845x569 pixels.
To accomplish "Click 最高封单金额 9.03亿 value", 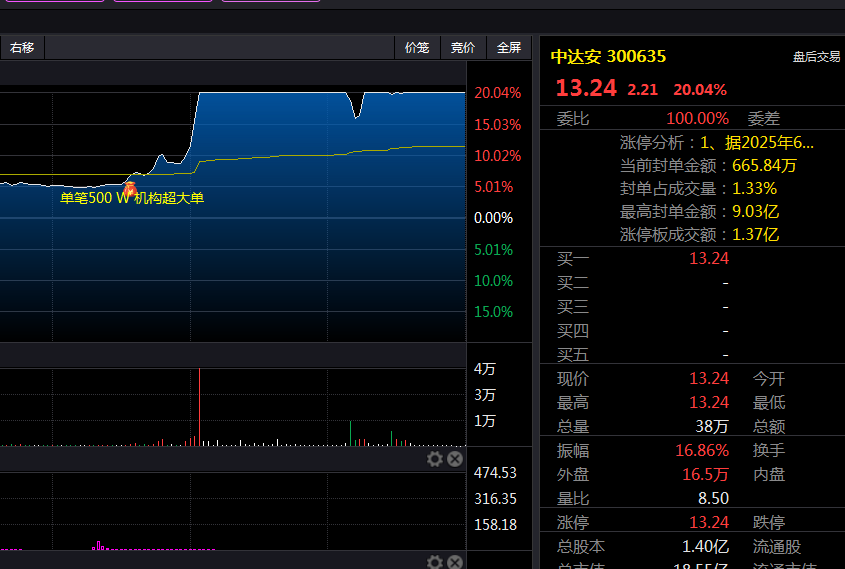I will (x=755, y=211).
